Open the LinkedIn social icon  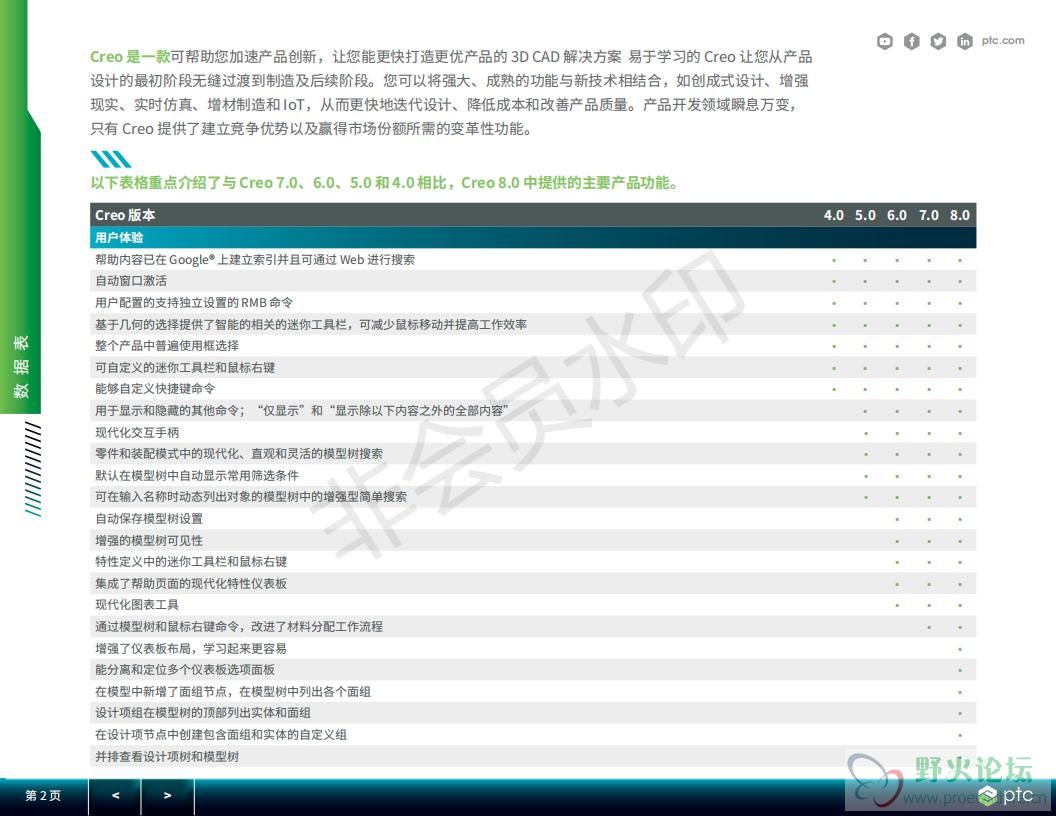pos(964,42)
